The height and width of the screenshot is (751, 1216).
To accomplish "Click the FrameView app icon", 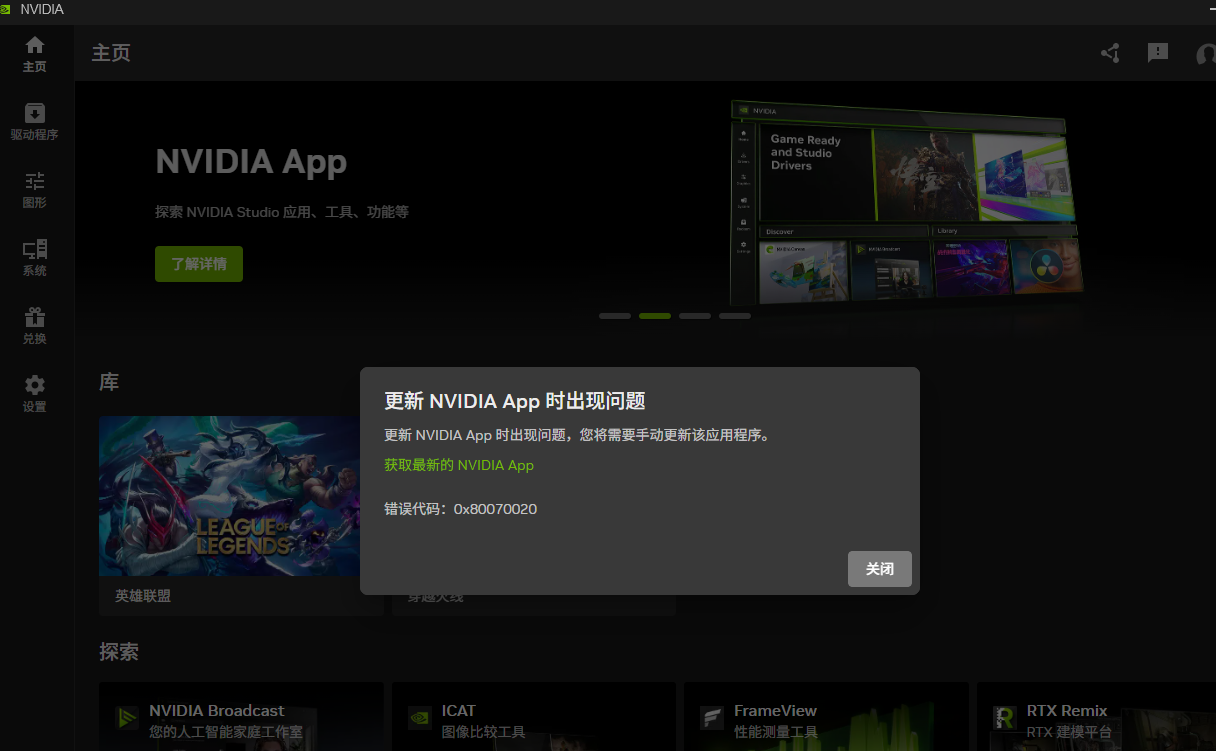I will 712,718.
